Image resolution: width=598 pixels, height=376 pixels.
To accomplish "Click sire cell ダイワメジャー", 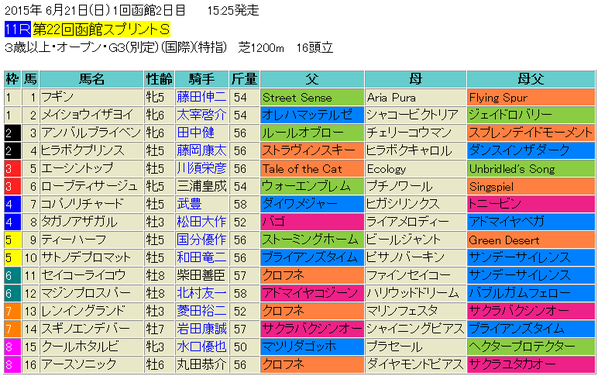I will pos(312,204).
